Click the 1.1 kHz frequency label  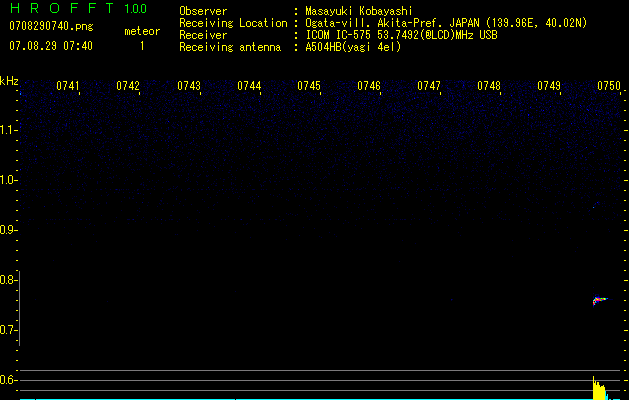point(7,130)
